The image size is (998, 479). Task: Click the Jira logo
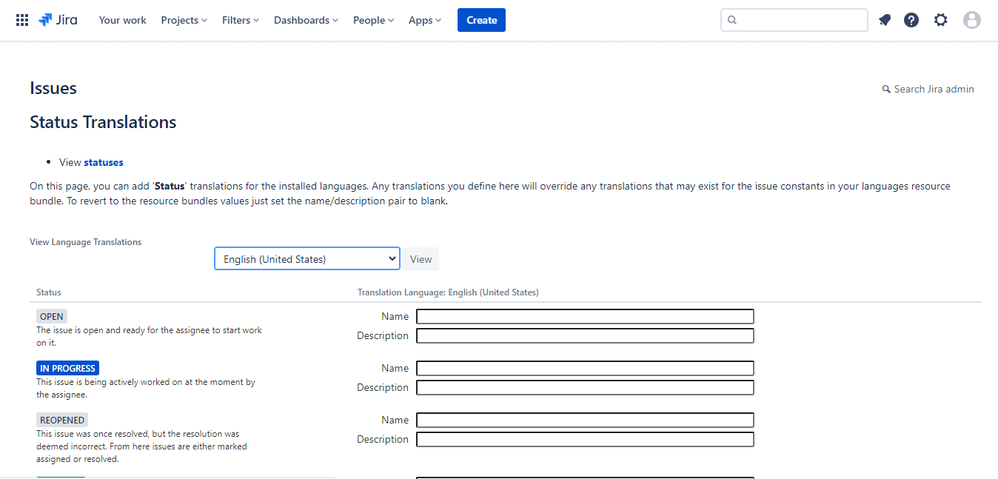(58, 20)
